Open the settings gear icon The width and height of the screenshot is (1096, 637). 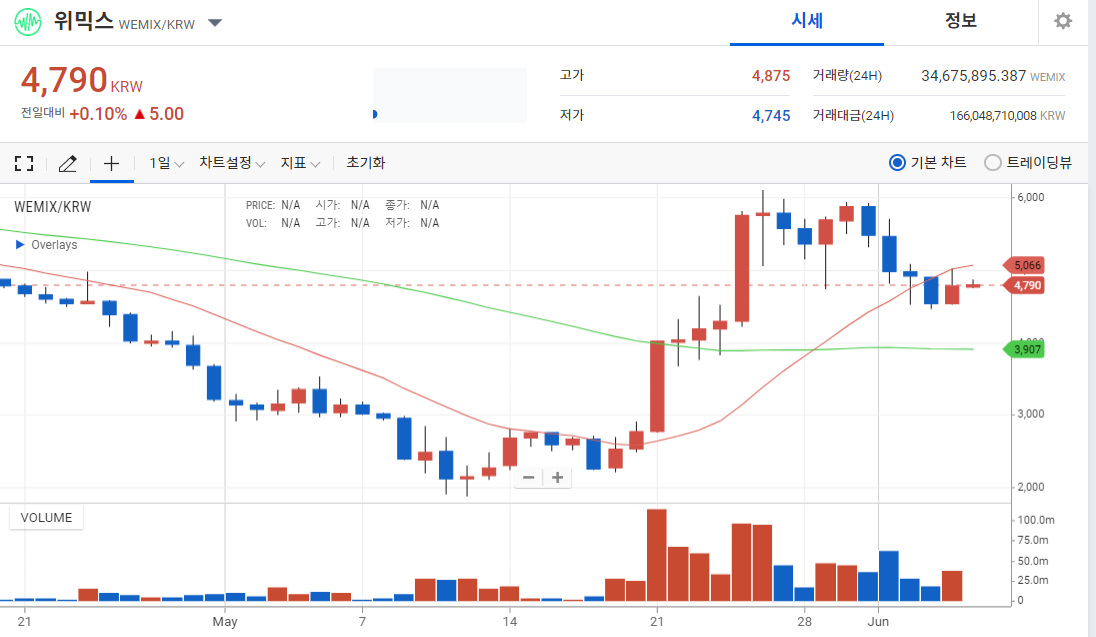click(x=1062, y=21)
